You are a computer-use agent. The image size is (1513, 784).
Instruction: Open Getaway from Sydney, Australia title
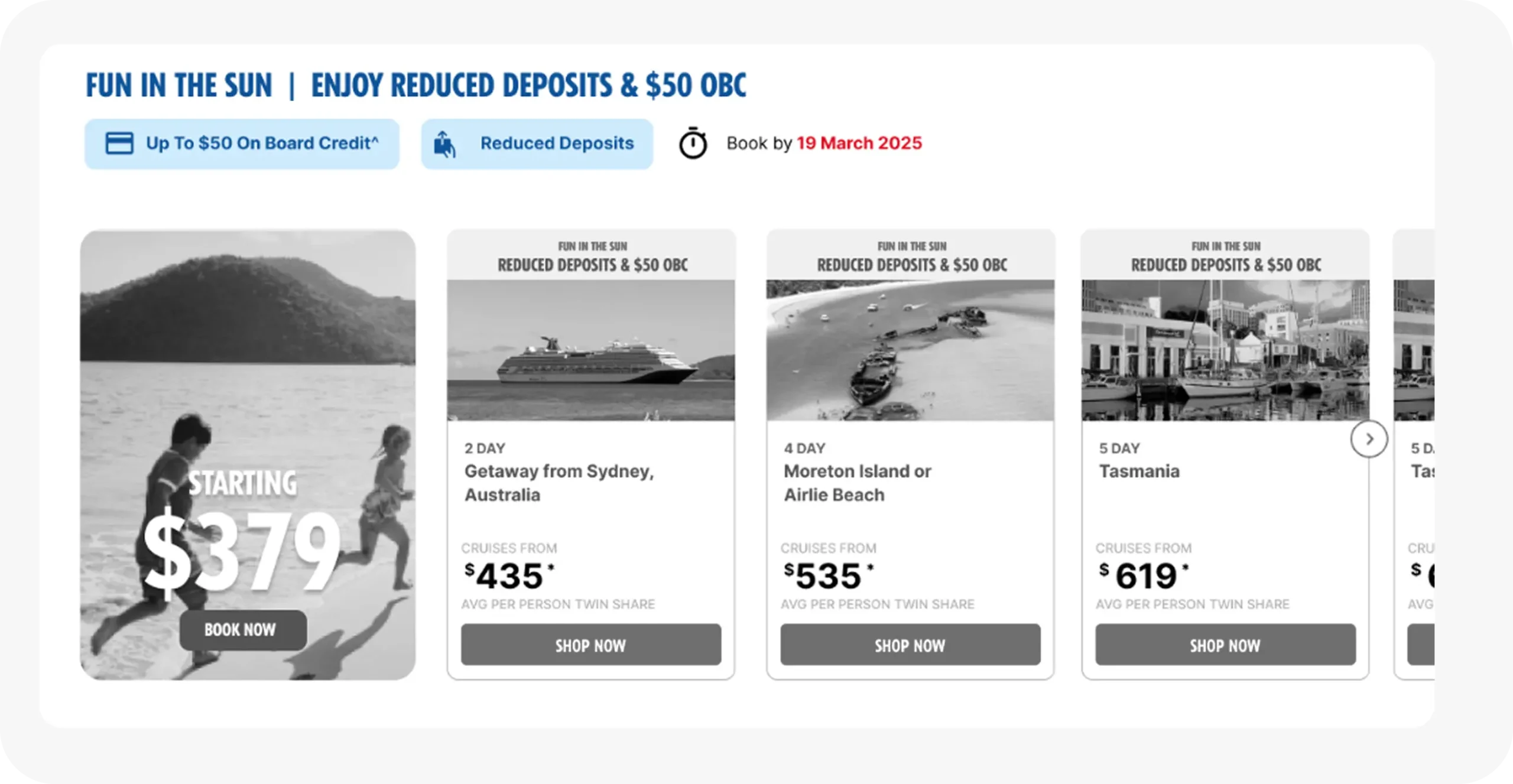(559, 483)
